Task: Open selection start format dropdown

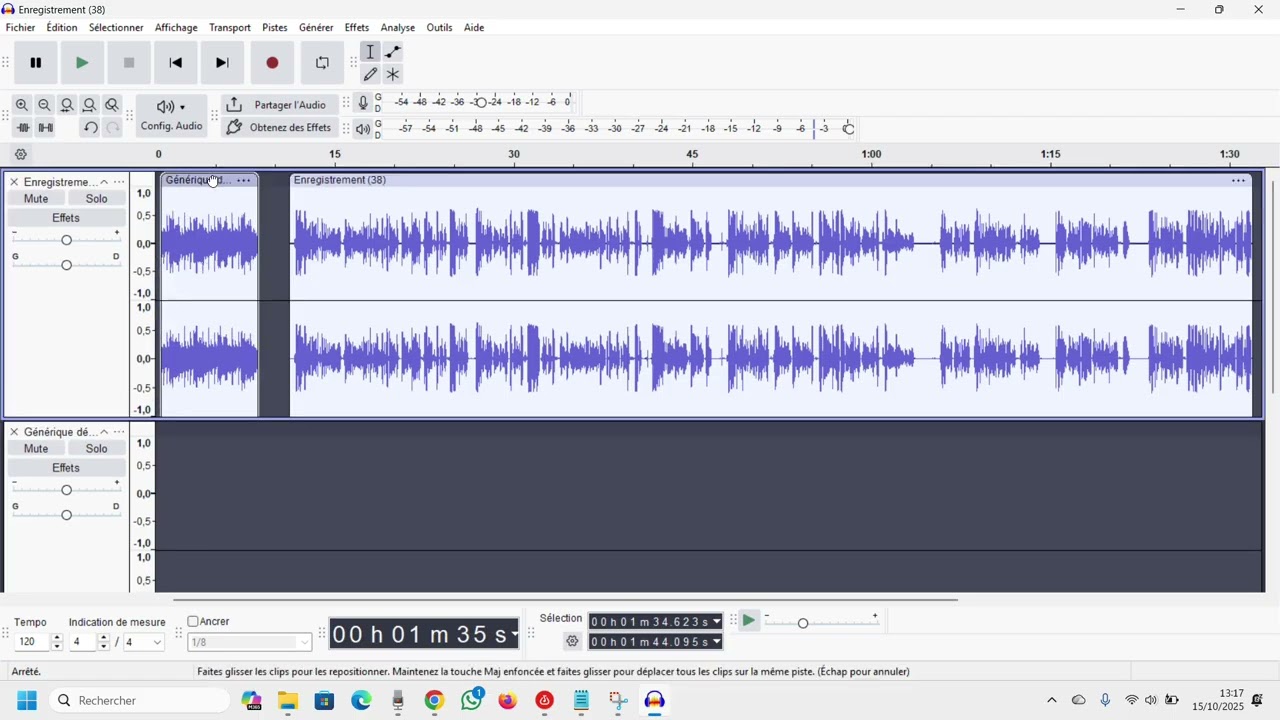Action: pyautogui.click(x=717, y=622)
